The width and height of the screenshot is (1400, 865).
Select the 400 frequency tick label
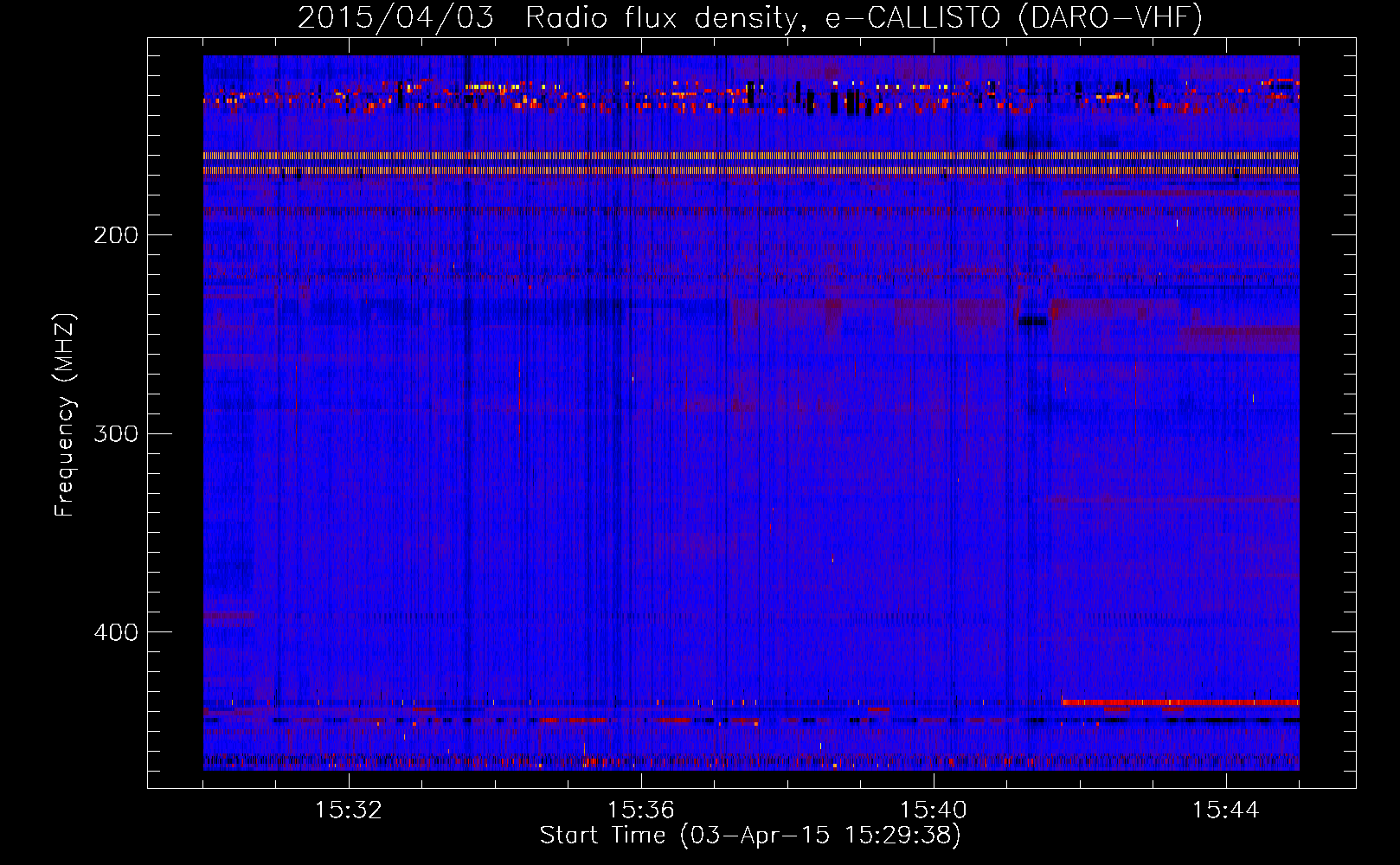(x=116, y=632)
